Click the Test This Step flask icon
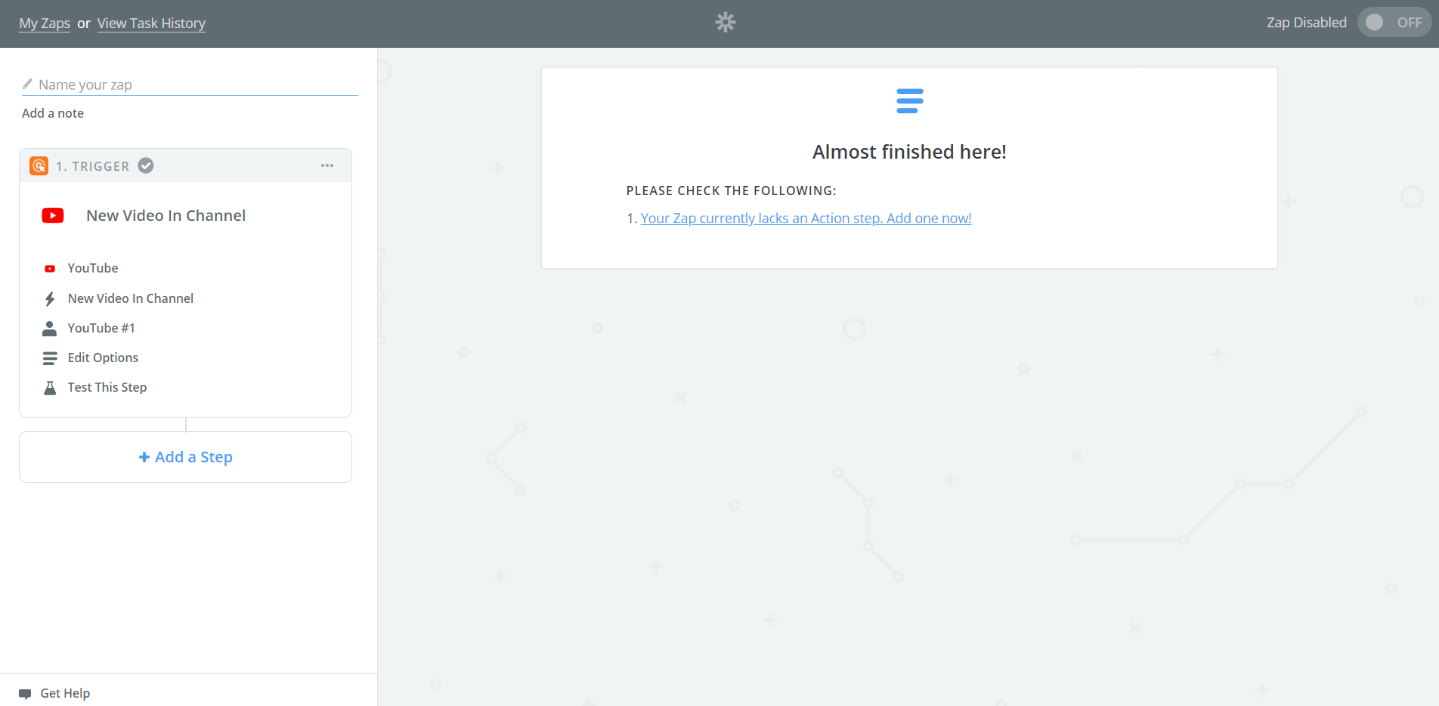This screenshot has width=1439, height=706. point(50,387)
